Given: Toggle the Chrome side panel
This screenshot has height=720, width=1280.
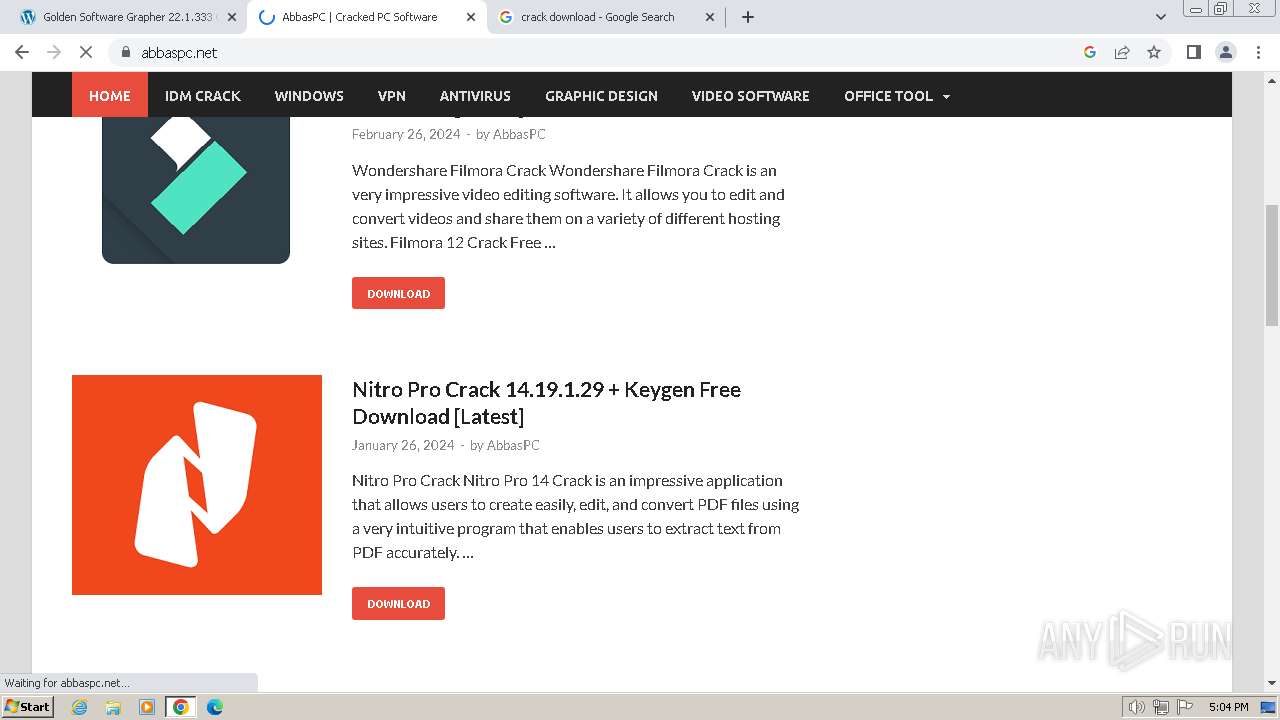Looking at the screenshot, I should [1193, 52].
